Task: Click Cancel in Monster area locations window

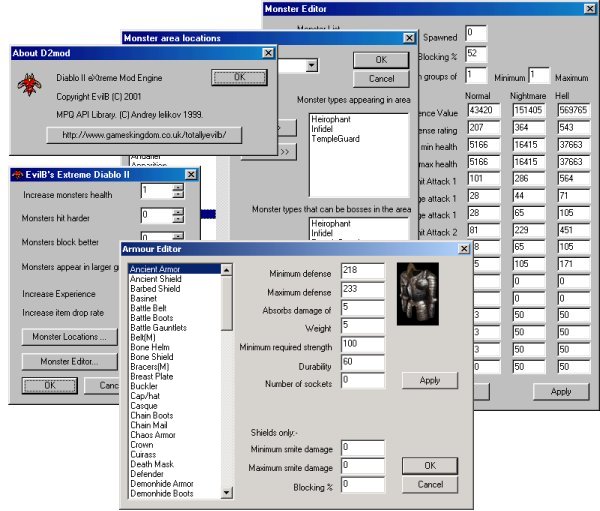Action: 381,78
